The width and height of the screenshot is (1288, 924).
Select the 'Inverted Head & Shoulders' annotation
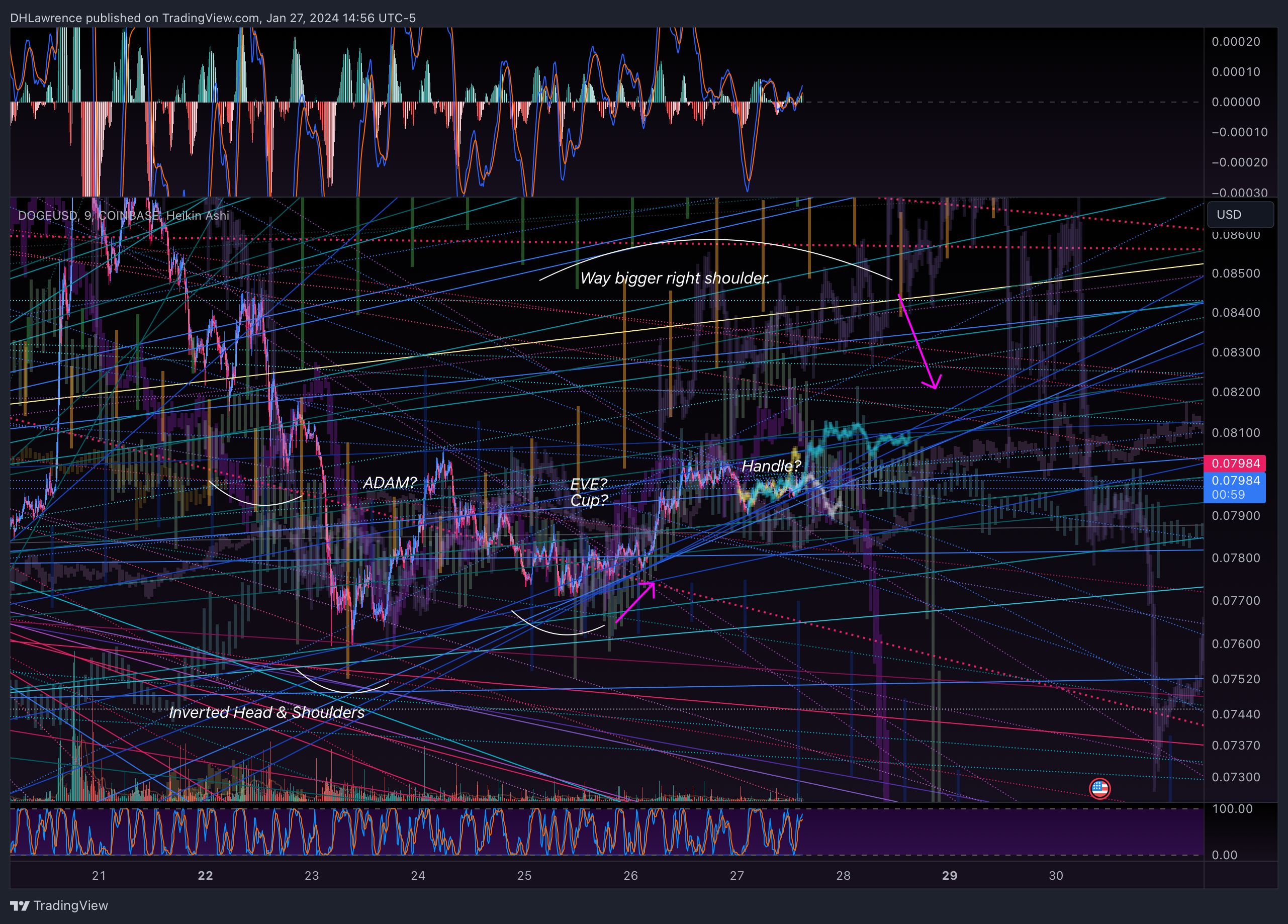tap(267, 712)
